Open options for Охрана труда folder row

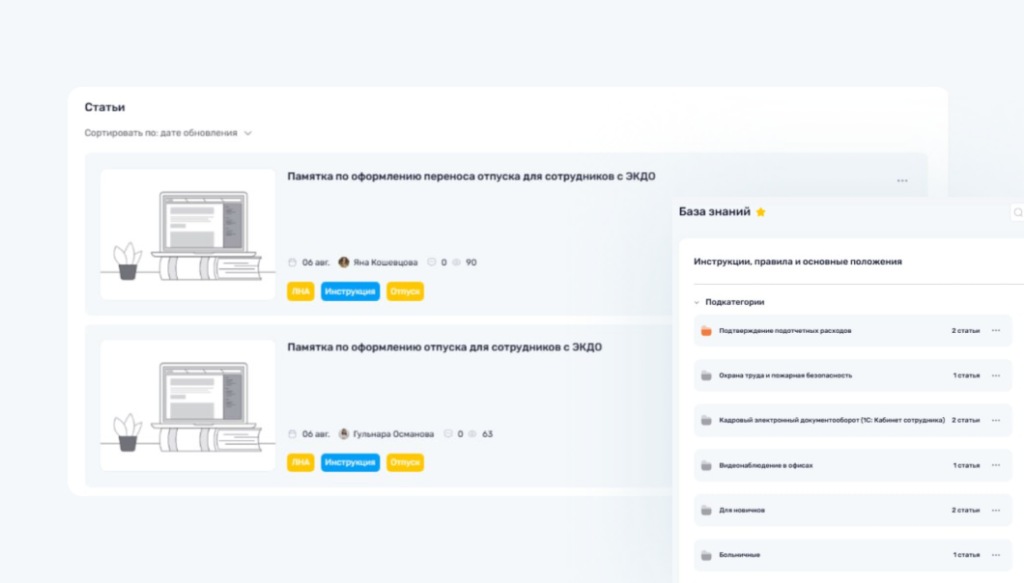pos(995,375)
